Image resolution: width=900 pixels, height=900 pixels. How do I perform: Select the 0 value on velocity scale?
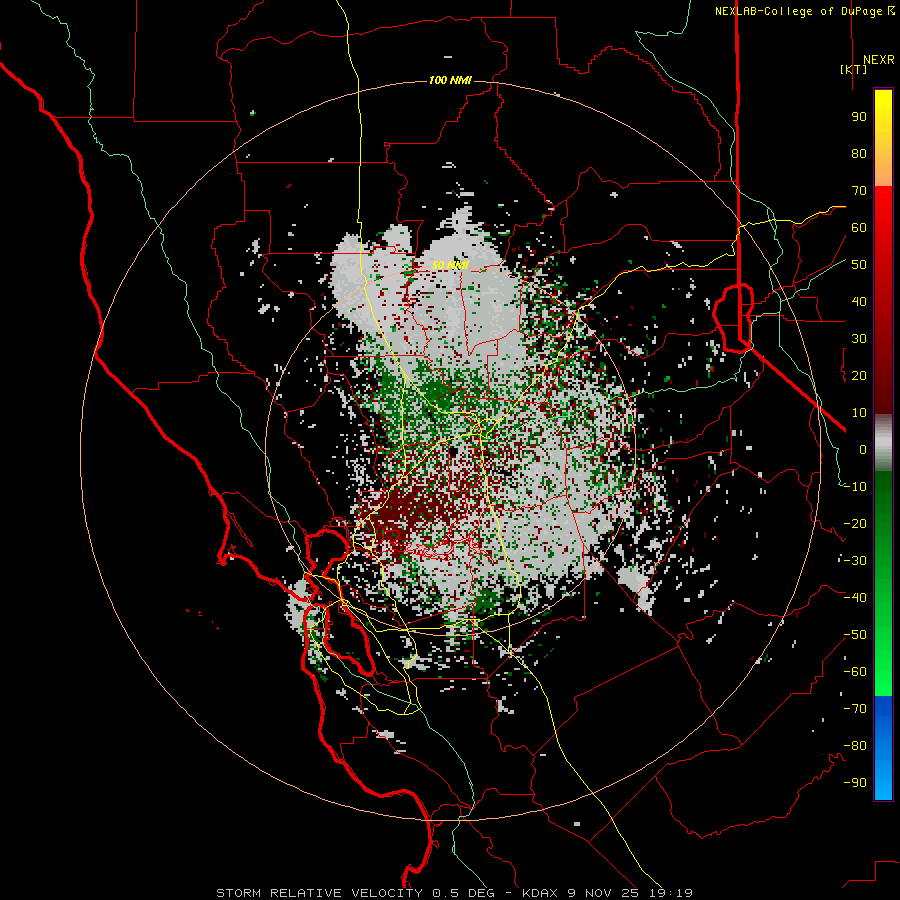(863, 450)
